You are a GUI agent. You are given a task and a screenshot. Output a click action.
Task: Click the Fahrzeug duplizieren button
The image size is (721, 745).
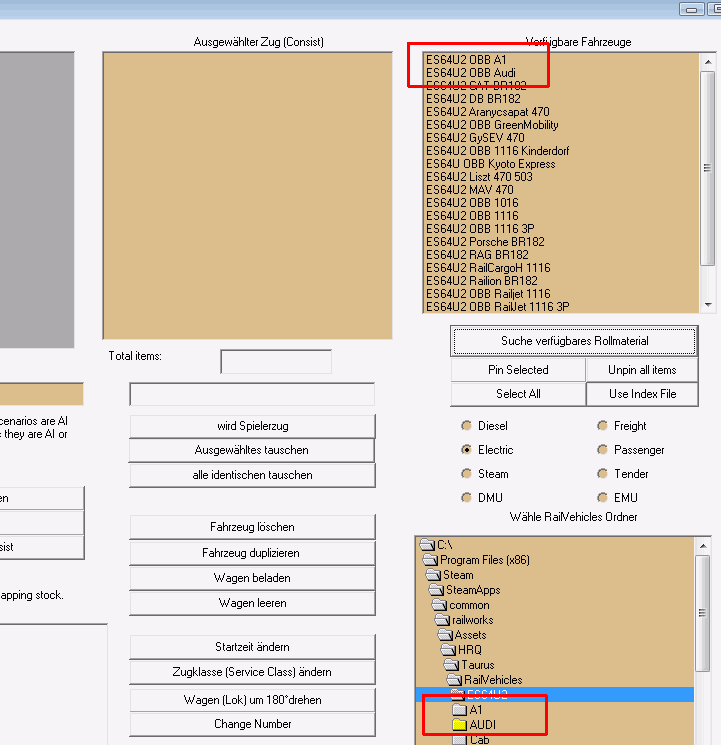(252, 553)
